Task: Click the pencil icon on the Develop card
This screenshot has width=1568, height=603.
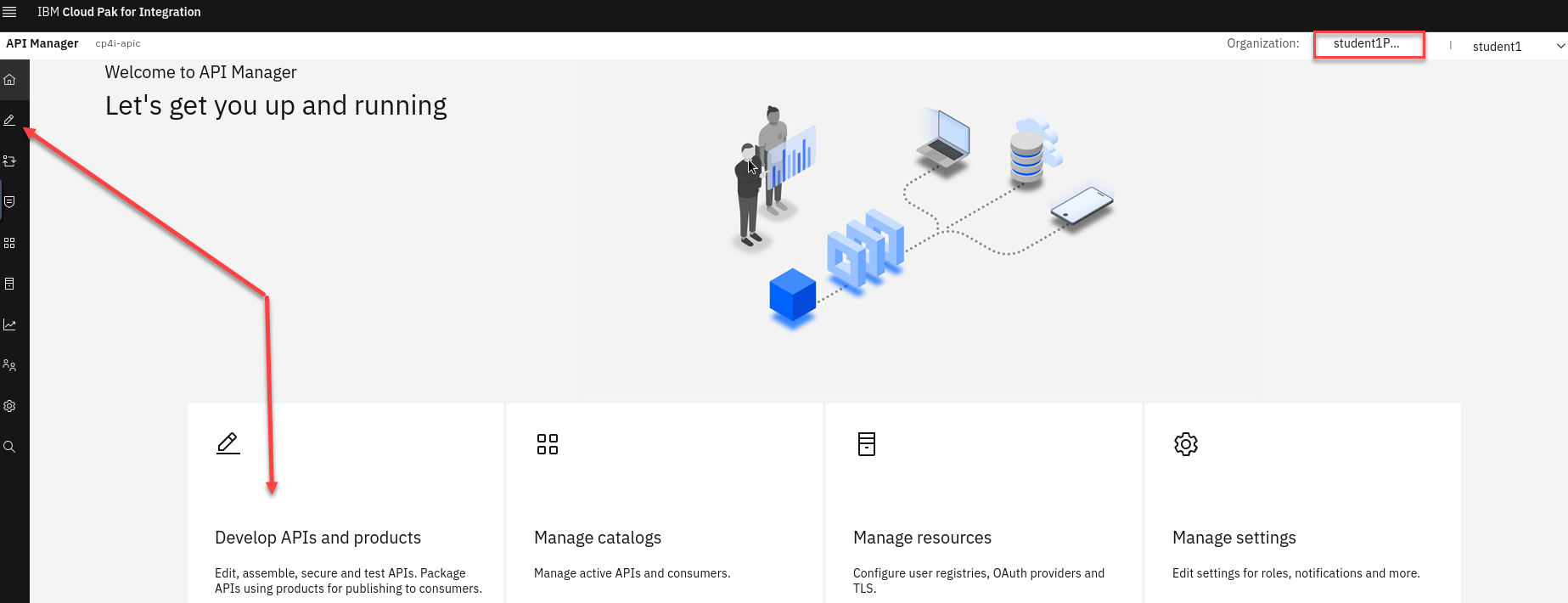Action: [x=228, y=443]
